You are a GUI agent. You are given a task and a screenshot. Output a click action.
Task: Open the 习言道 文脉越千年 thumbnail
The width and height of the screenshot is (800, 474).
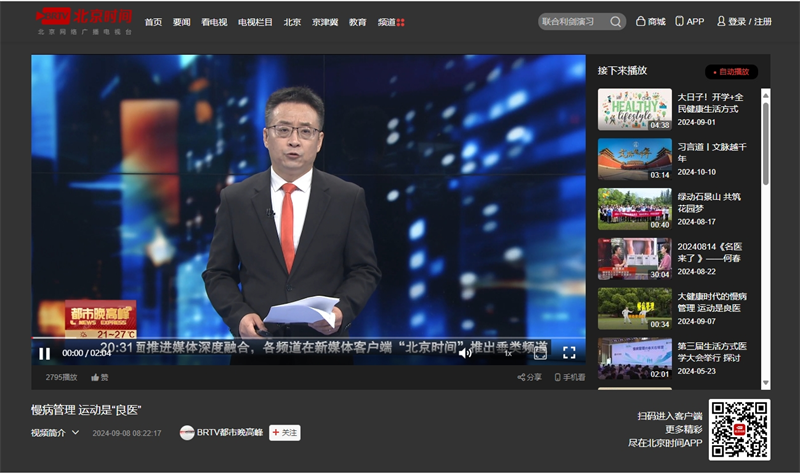tap(635, 159)
